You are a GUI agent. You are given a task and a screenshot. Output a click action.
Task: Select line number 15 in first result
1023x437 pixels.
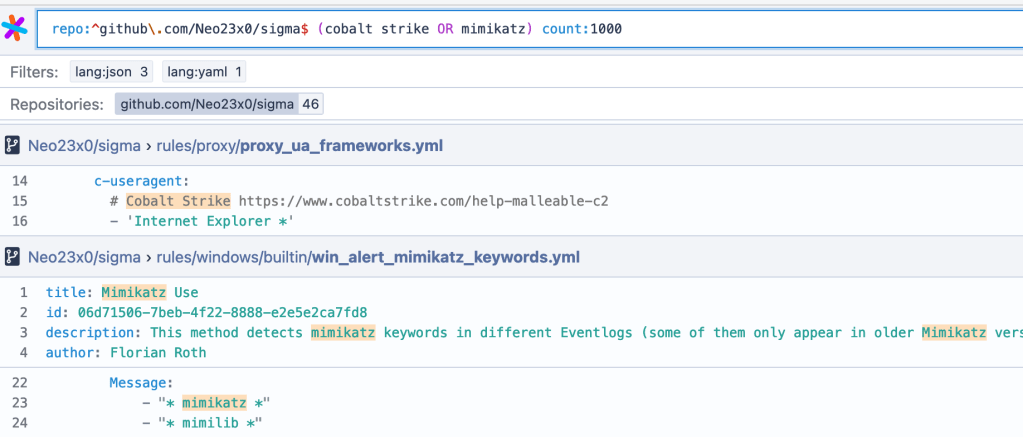pos(20,201)
